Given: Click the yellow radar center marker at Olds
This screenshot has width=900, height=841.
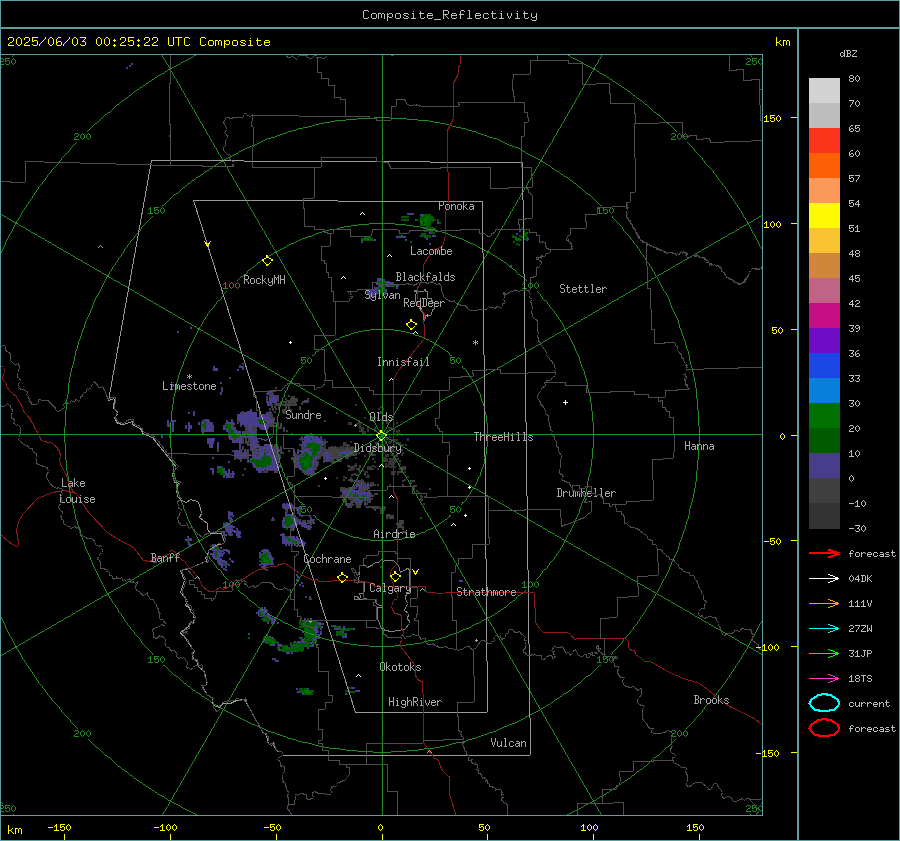Looking at the screenshot, I should point(381,436).
